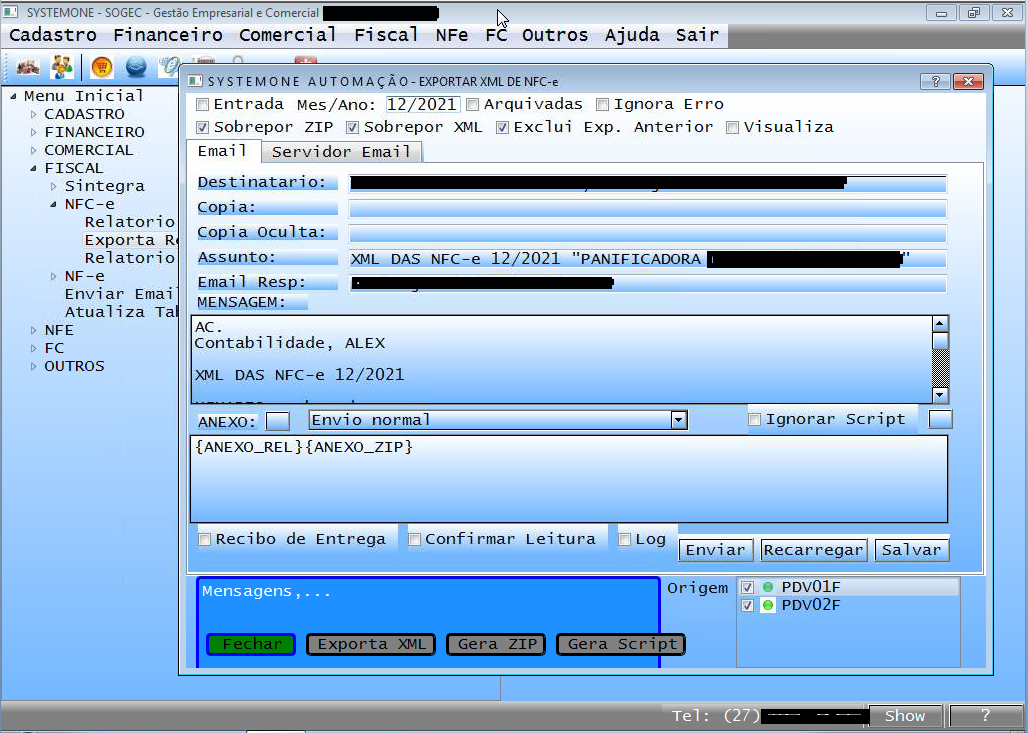Click the Recarregar button
Image resolution: width=1028 pixels, height=733 pixels.
814,550
